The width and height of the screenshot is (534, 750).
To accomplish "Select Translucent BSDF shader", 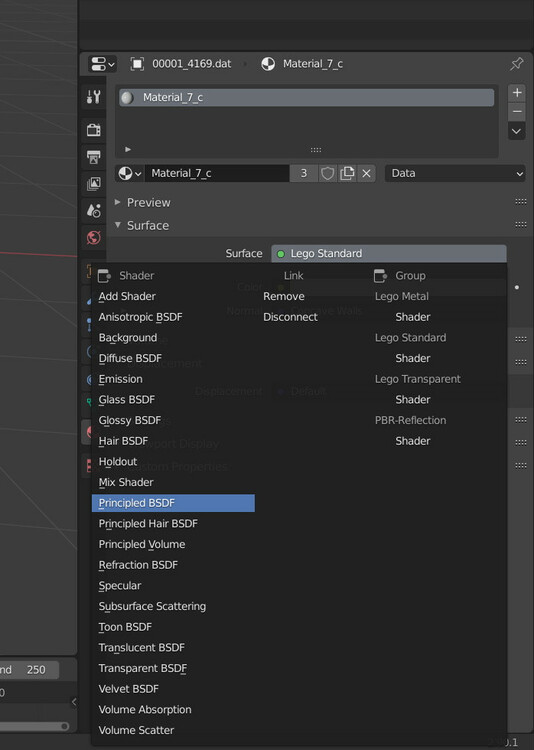I will (173, 648).
